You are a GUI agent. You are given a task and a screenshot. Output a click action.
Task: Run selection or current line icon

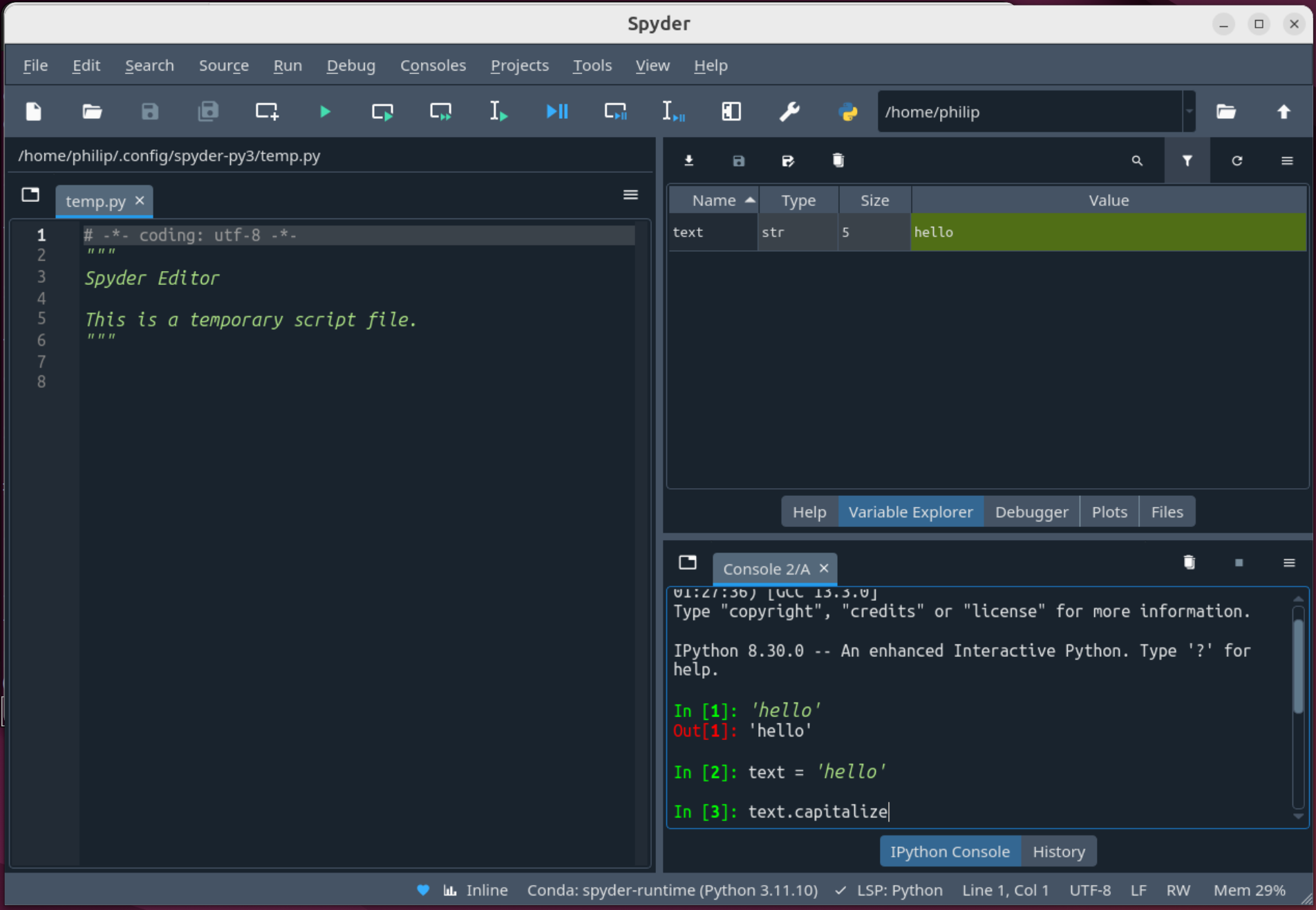coord(498,111)
